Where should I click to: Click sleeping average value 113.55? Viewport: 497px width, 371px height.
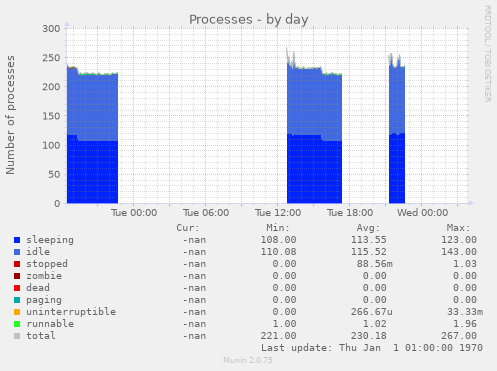coord(369,240)
